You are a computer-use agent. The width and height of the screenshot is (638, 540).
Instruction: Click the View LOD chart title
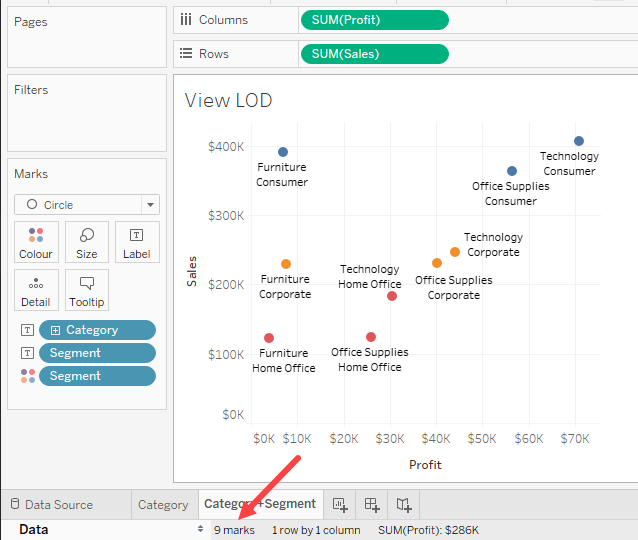[228, 100]
